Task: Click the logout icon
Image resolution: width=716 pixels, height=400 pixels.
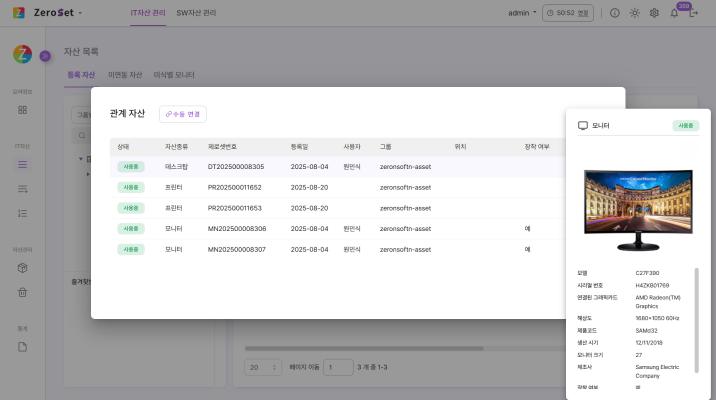Action: coord(694,13)
